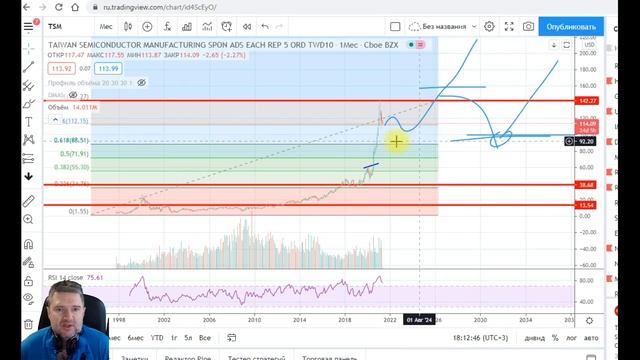This screenshot has width=640, height=360.
Task: Toggle stay in drawing mode
Action: [29, 262]
